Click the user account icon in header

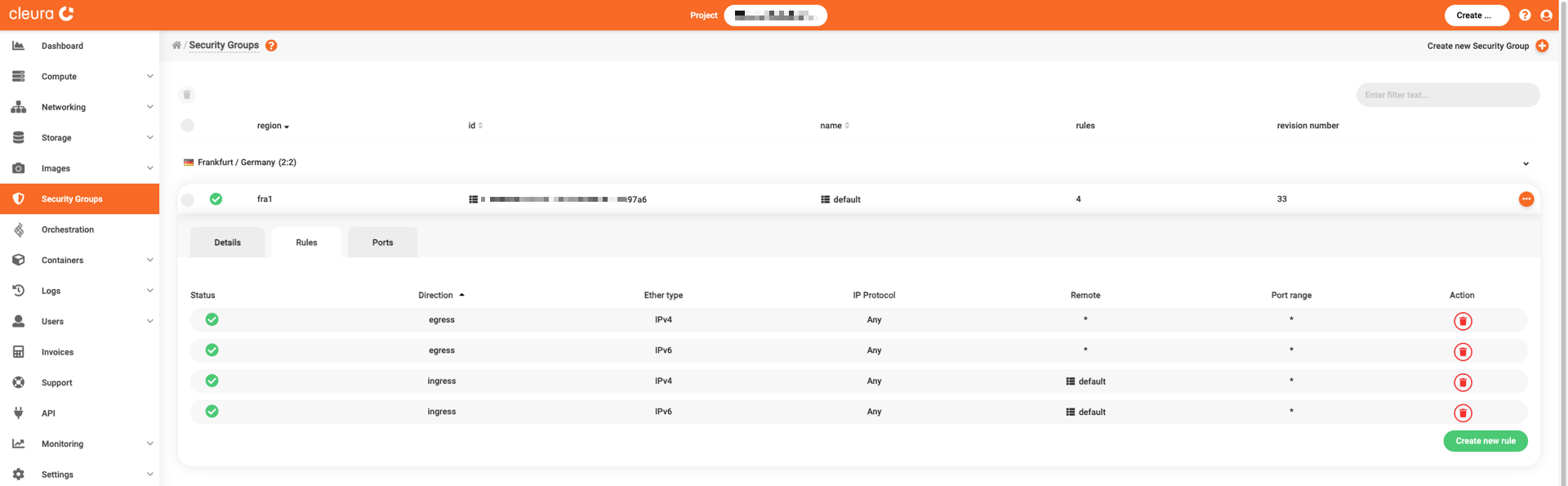[x=1546, y=16]
